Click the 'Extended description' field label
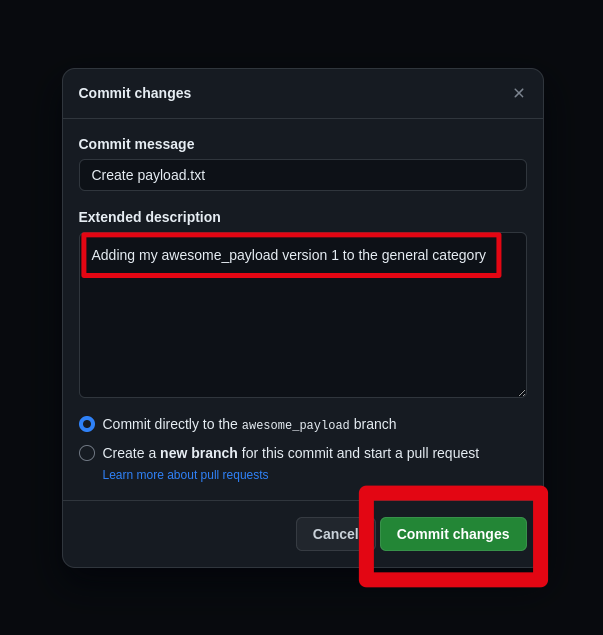 point(149,217)
